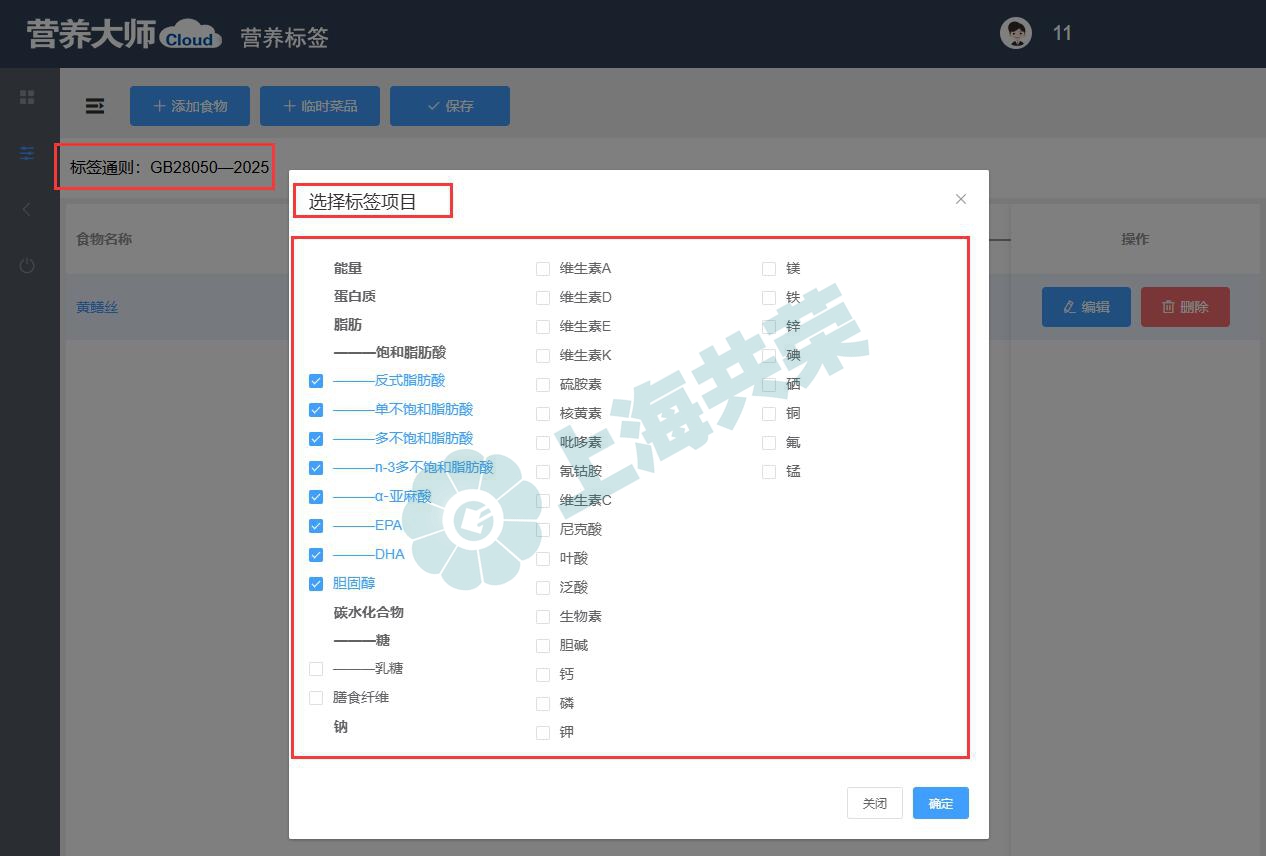Tick the 镁 checkbox
The image size is (1266, 856).
(769, 269)
